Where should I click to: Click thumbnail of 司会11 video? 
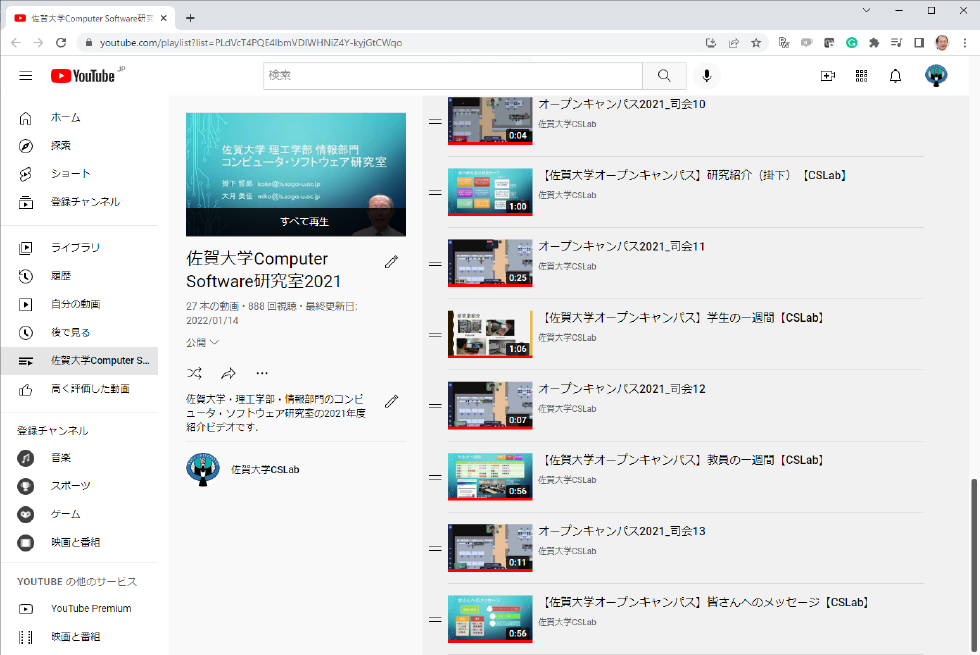click(x=490, y=263)
